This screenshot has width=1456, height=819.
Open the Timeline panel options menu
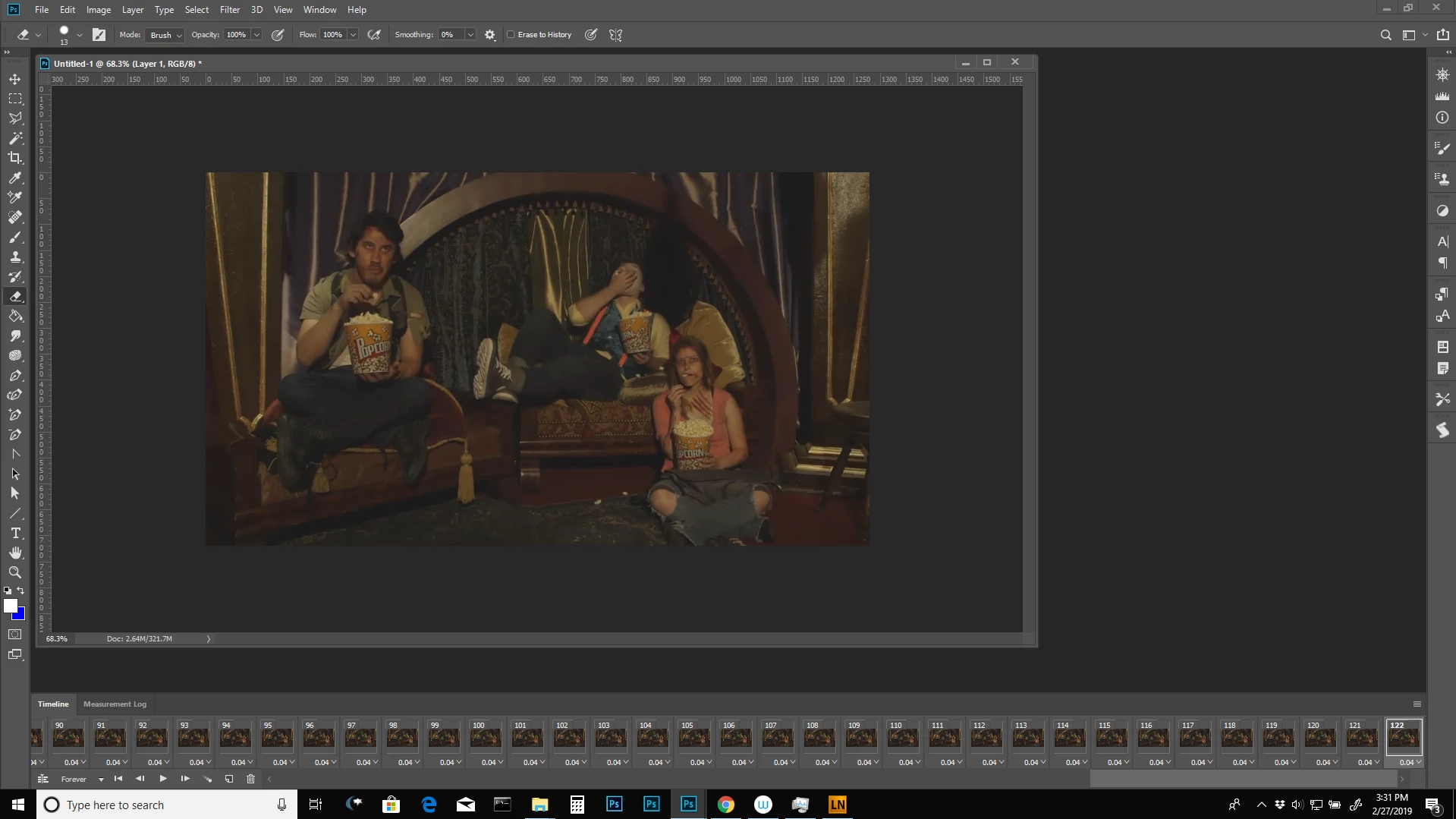(x=1417, y=704)
